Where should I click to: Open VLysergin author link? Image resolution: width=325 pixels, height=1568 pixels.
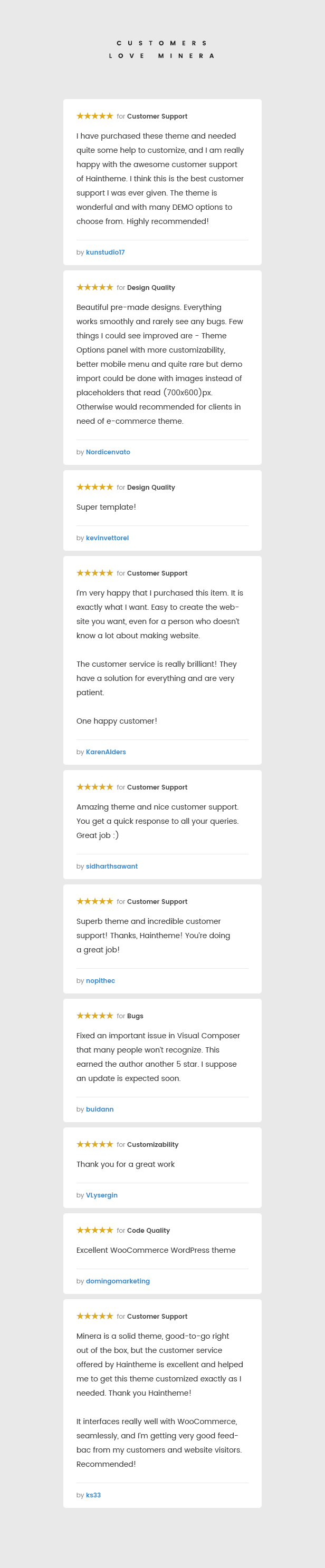[x=102, y=1195]
